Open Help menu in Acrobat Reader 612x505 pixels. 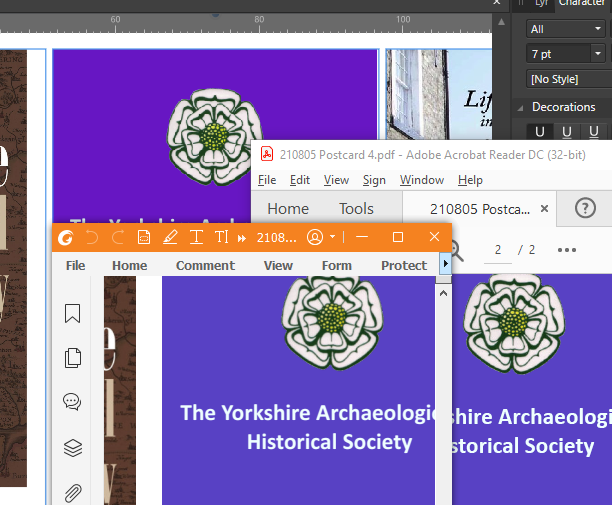[x=470, y=180]
